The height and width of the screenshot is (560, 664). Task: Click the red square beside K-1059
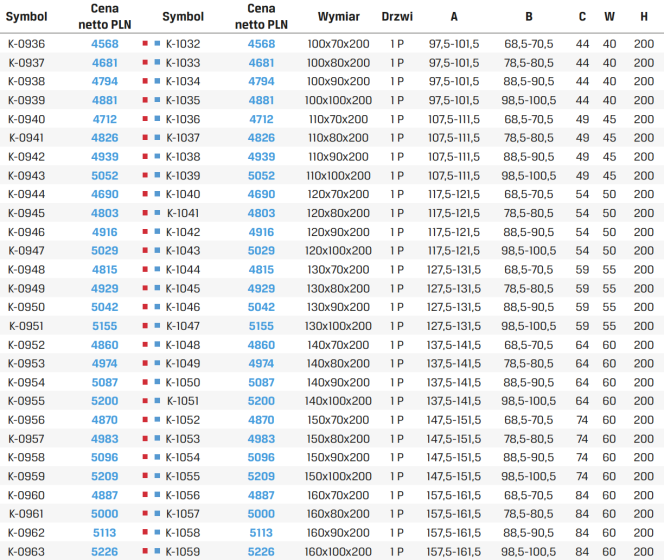[x=145, y=552]
